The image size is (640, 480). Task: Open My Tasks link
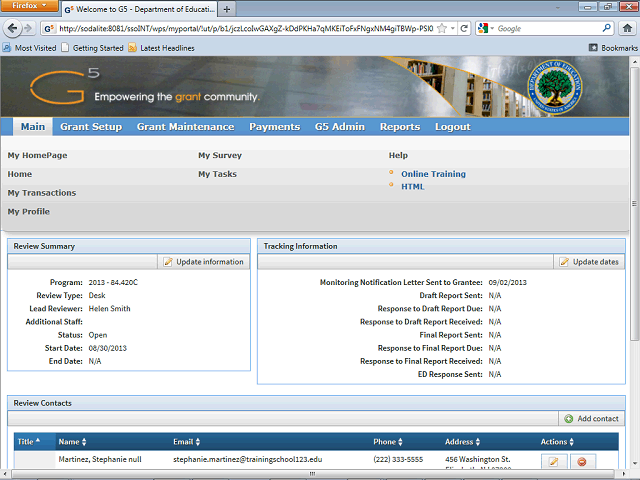(218, 174)
